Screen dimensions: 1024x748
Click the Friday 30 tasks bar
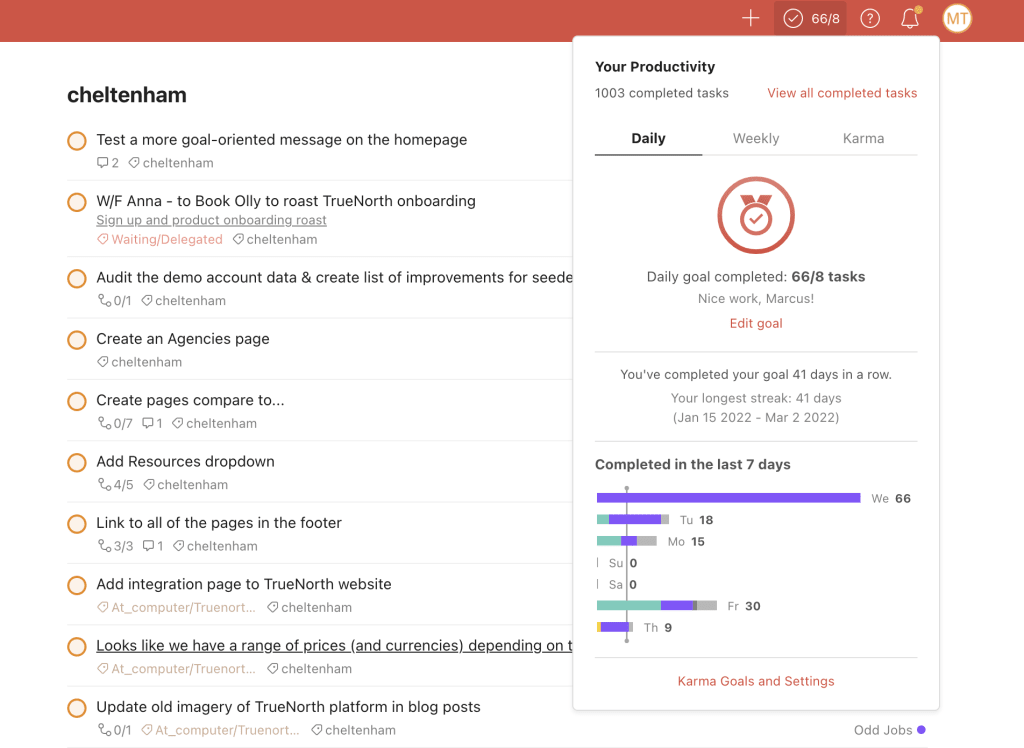[656, 606]
